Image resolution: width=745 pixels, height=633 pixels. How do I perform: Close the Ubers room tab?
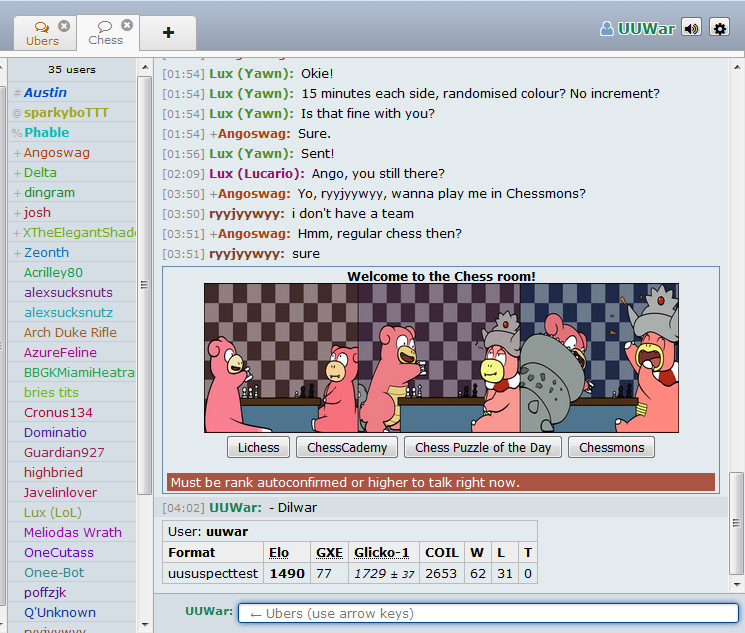(x=64, y=26)
